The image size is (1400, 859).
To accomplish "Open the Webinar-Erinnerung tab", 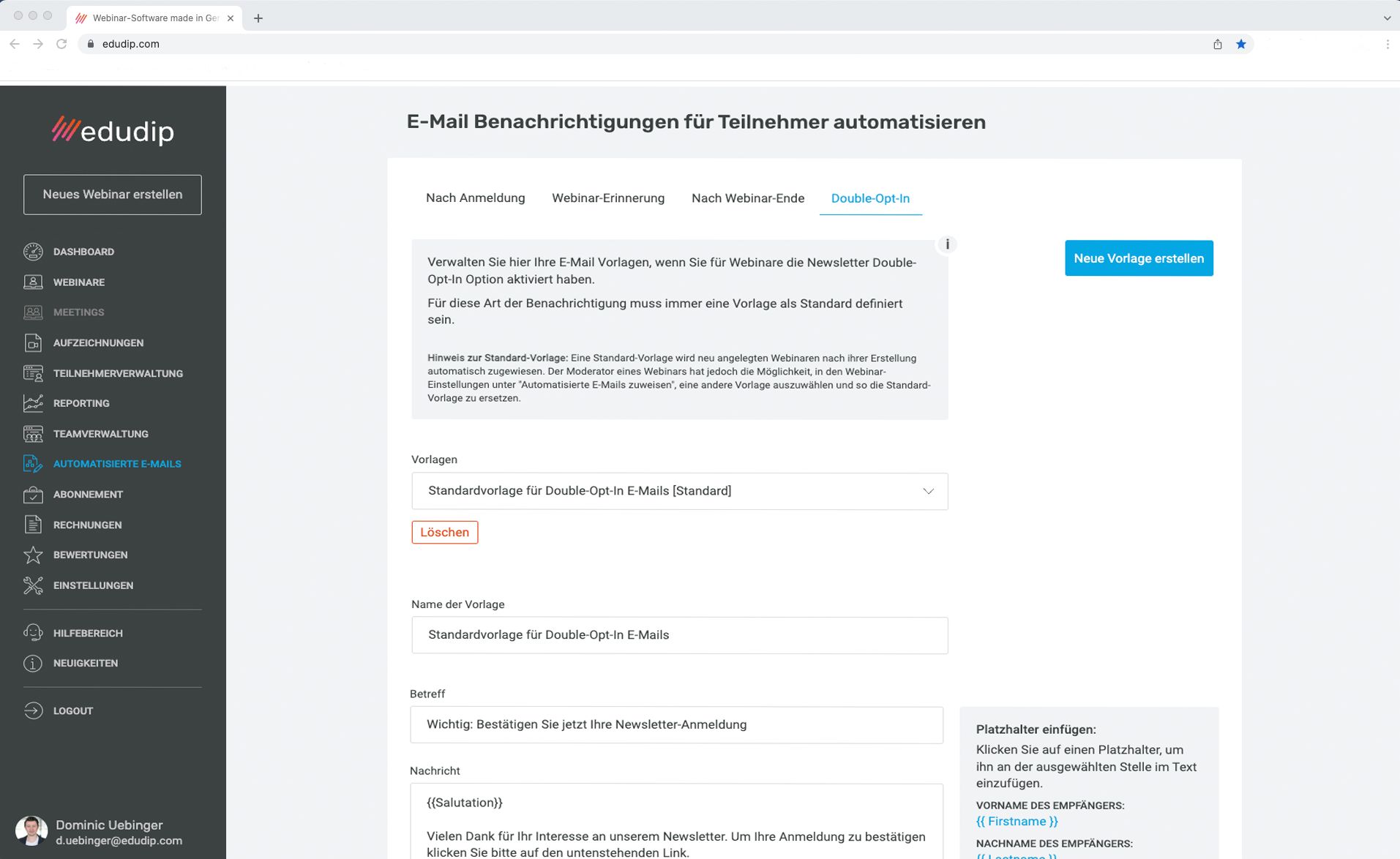I will coord(607,198).
